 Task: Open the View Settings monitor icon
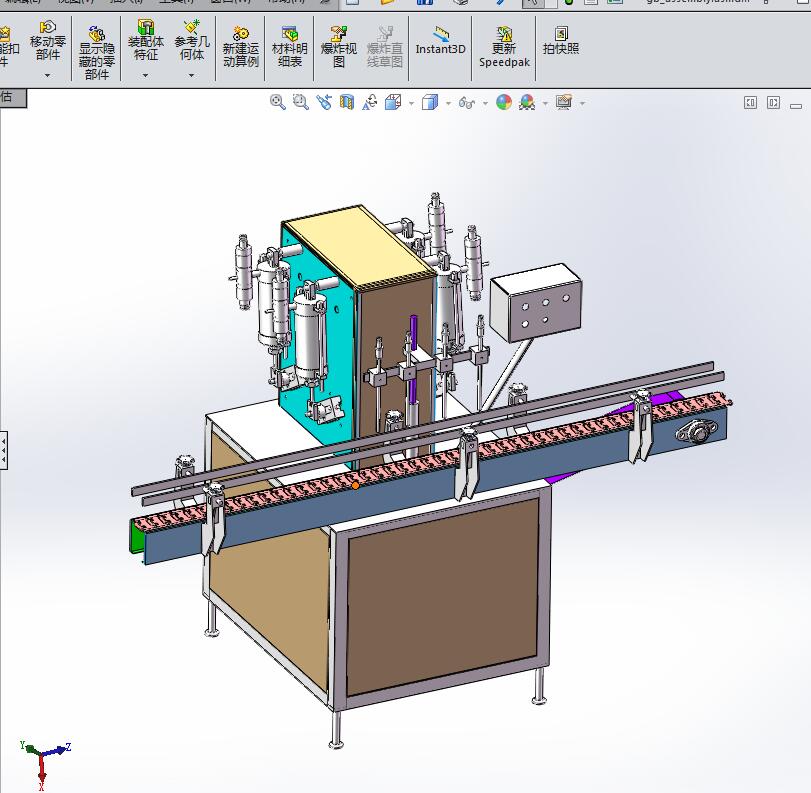[x=563, y=102]
